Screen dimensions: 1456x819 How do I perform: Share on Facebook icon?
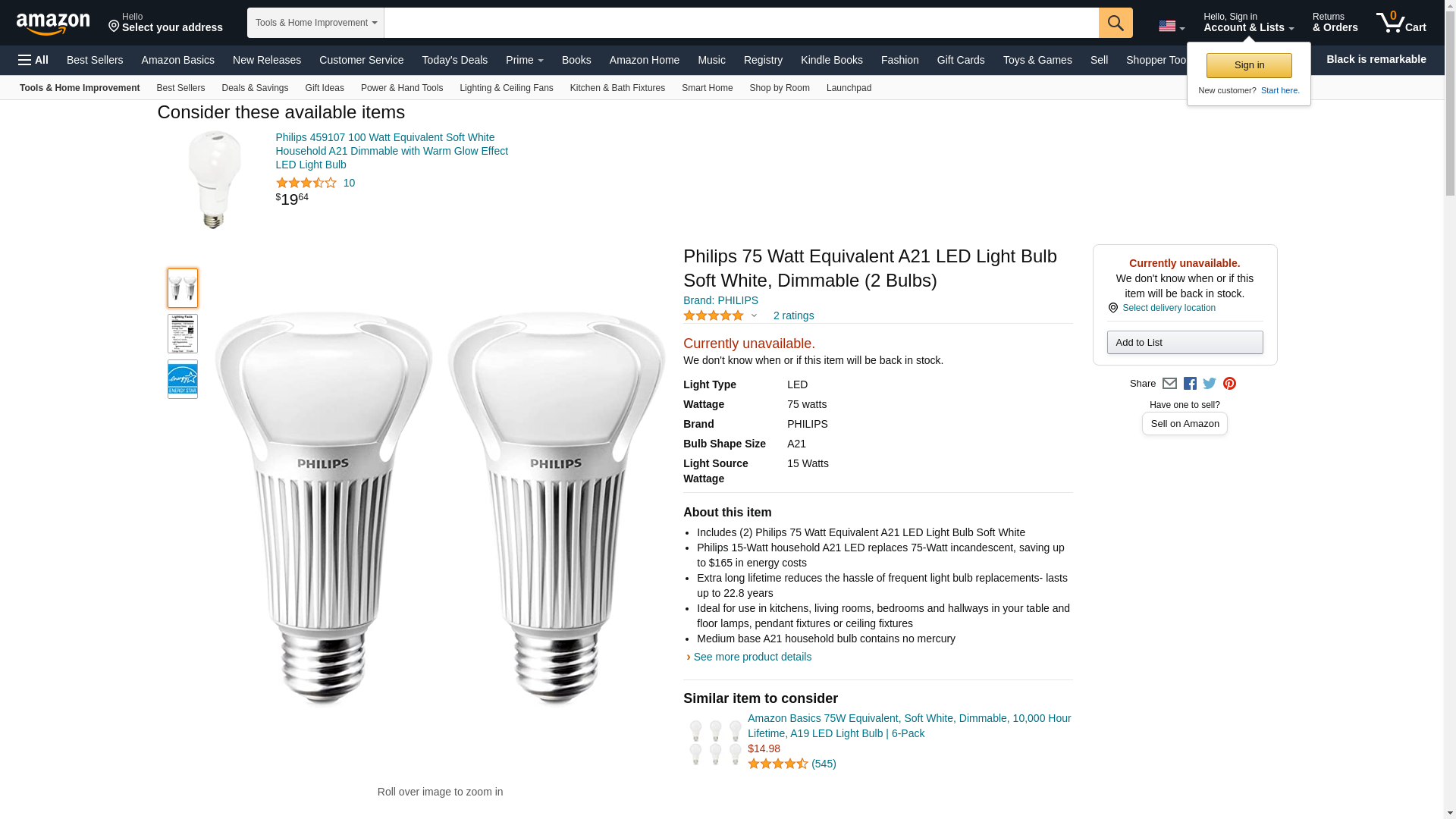coord(1190,384)
